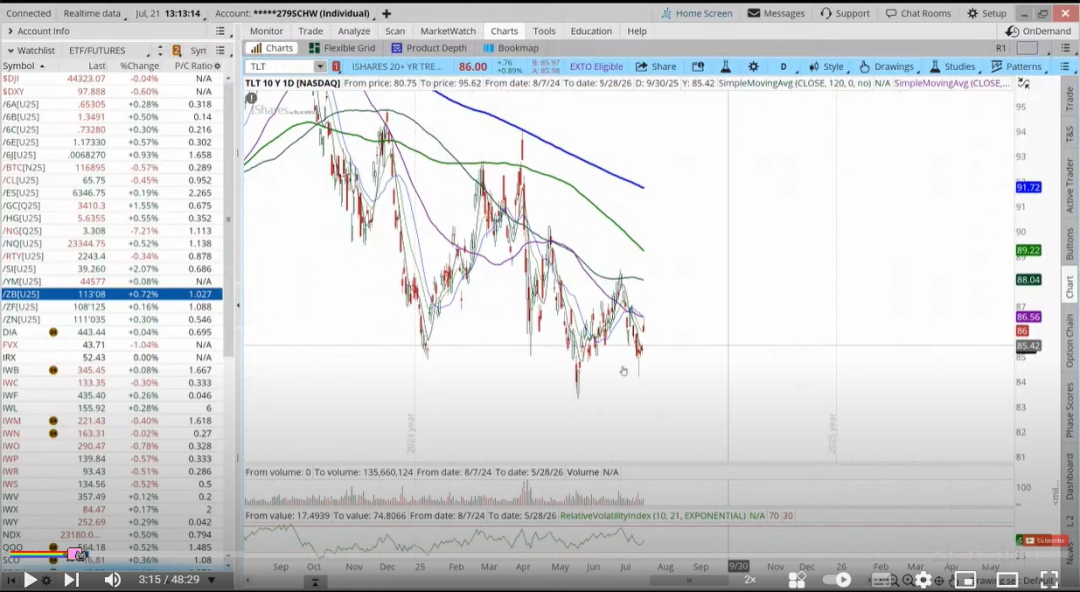The height and width of the screenshot is (592, 1080).
Task: Click the OnDemand button
Action: (1038, 31)
